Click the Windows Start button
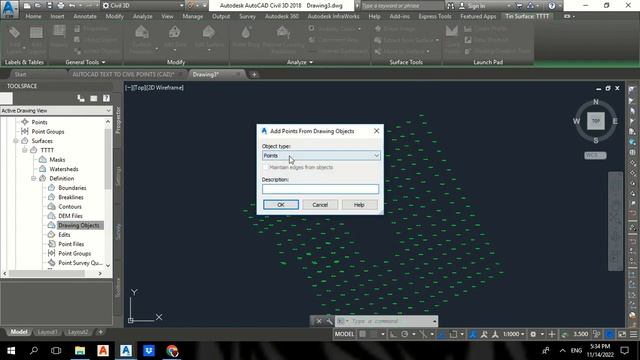 pos(11,351)
